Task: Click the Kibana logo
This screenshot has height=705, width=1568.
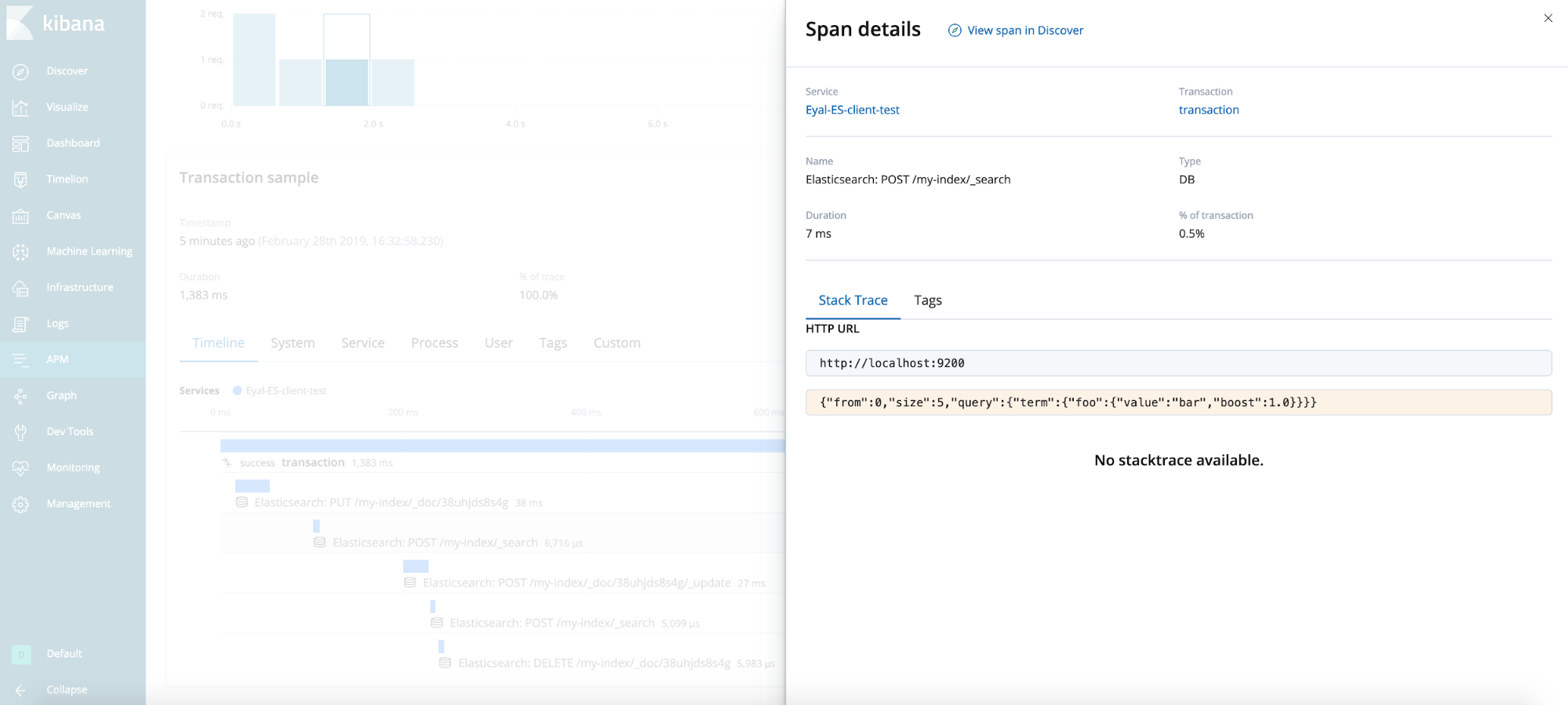Action: (56, 23)
